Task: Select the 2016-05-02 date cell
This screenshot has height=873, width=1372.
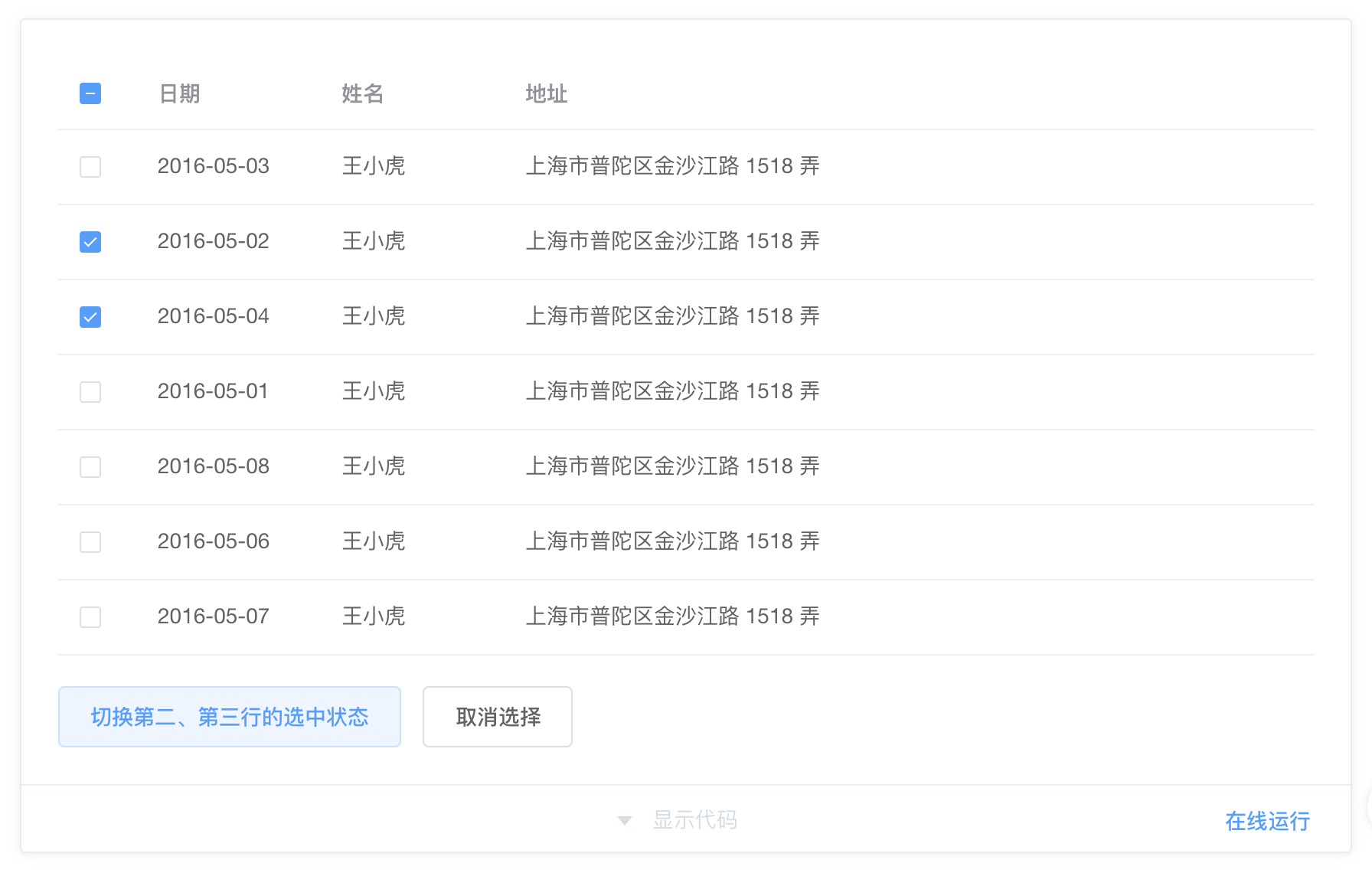Action: click(214, 241)
